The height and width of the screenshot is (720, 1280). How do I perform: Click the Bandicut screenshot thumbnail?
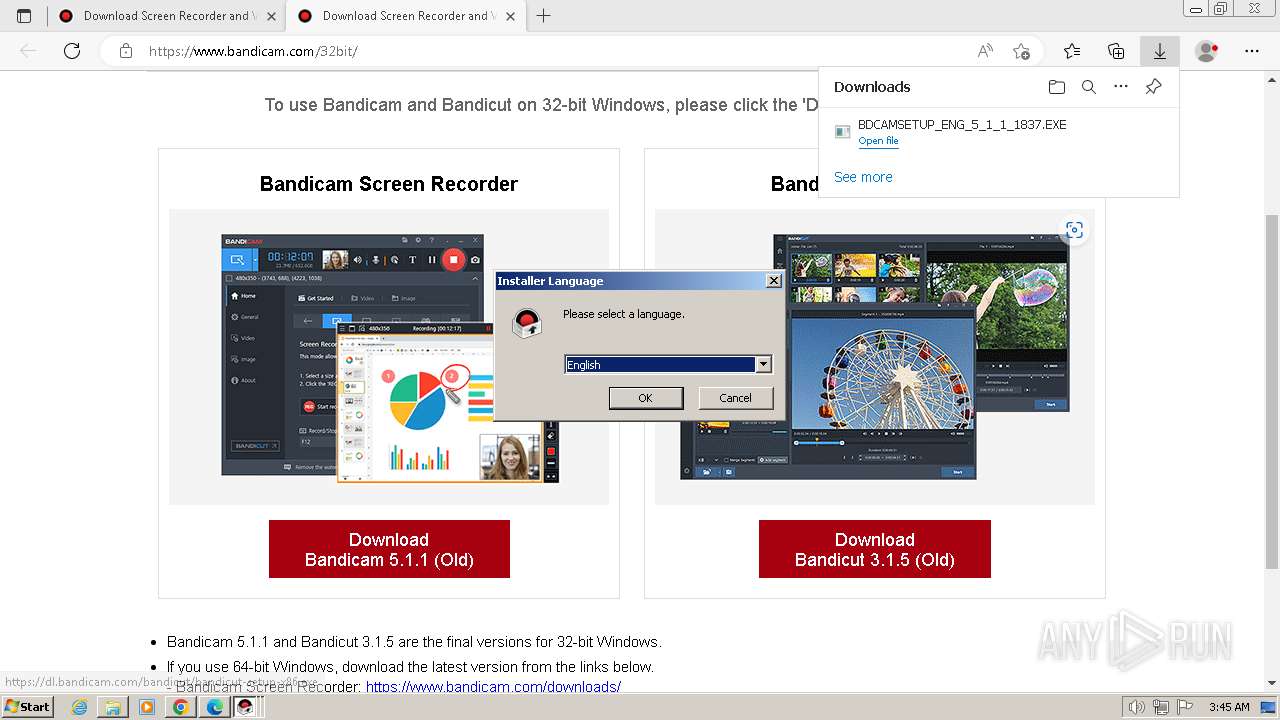[x=875, y=357]
